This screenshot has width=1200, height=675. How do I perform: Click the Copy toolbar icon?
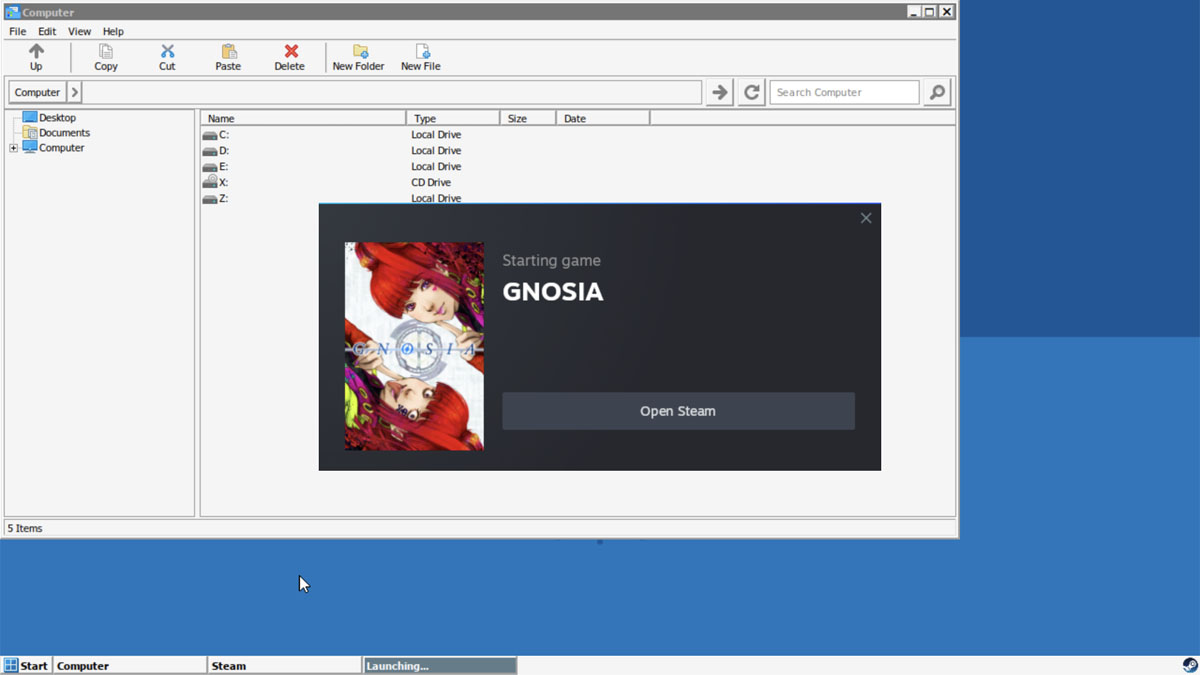(x=106, y=51)
